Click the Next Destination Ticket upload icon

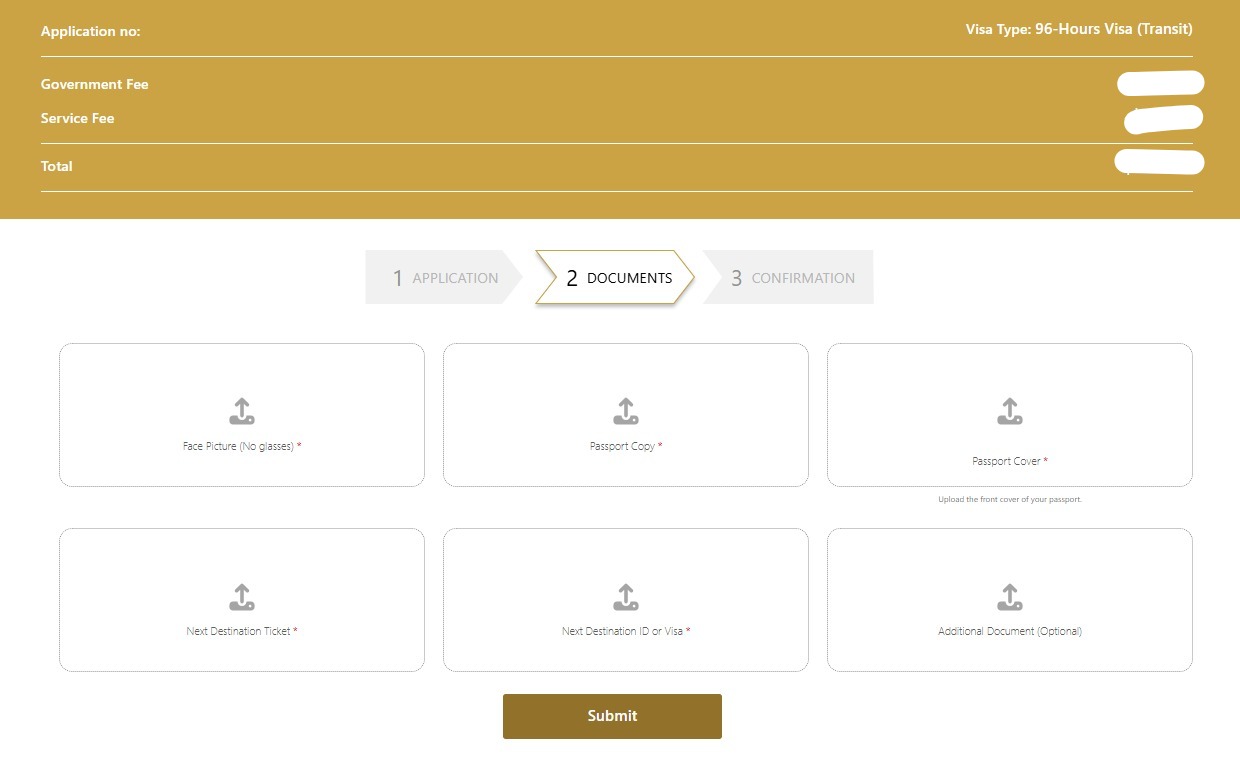(x=242, y=597)
